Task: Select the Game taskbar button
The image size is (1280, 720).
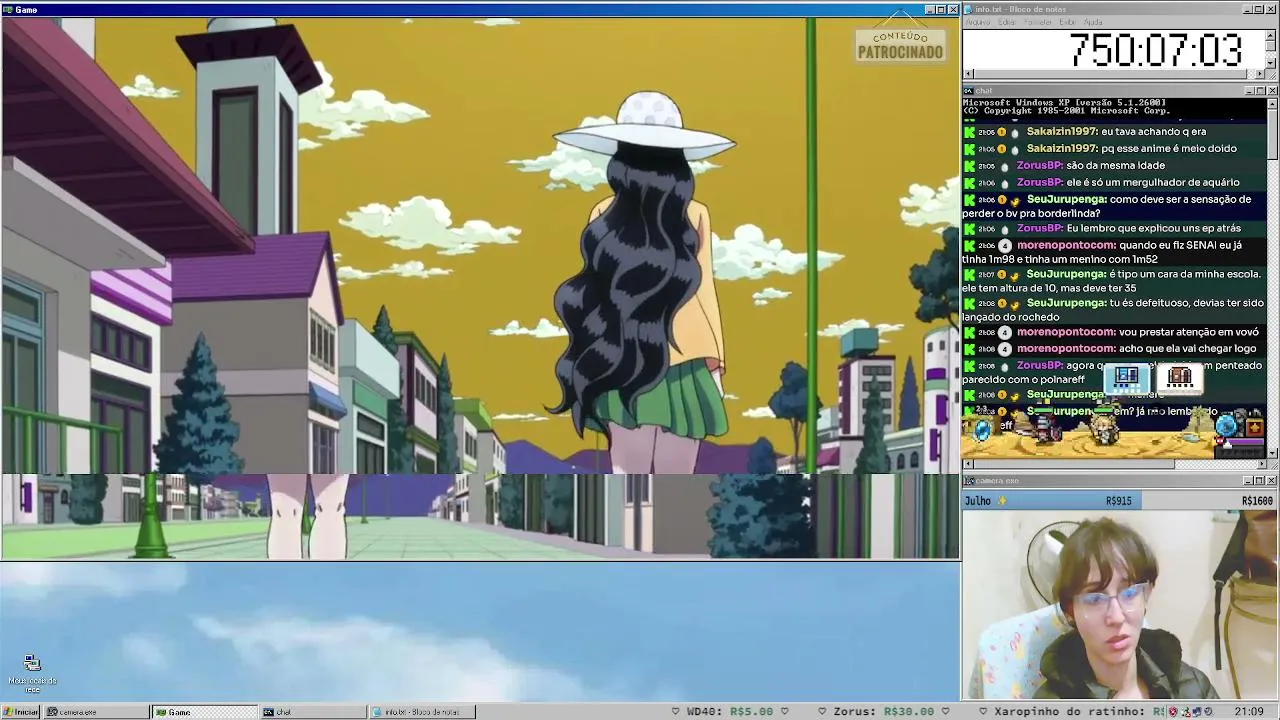Action: tap(205, 712)
